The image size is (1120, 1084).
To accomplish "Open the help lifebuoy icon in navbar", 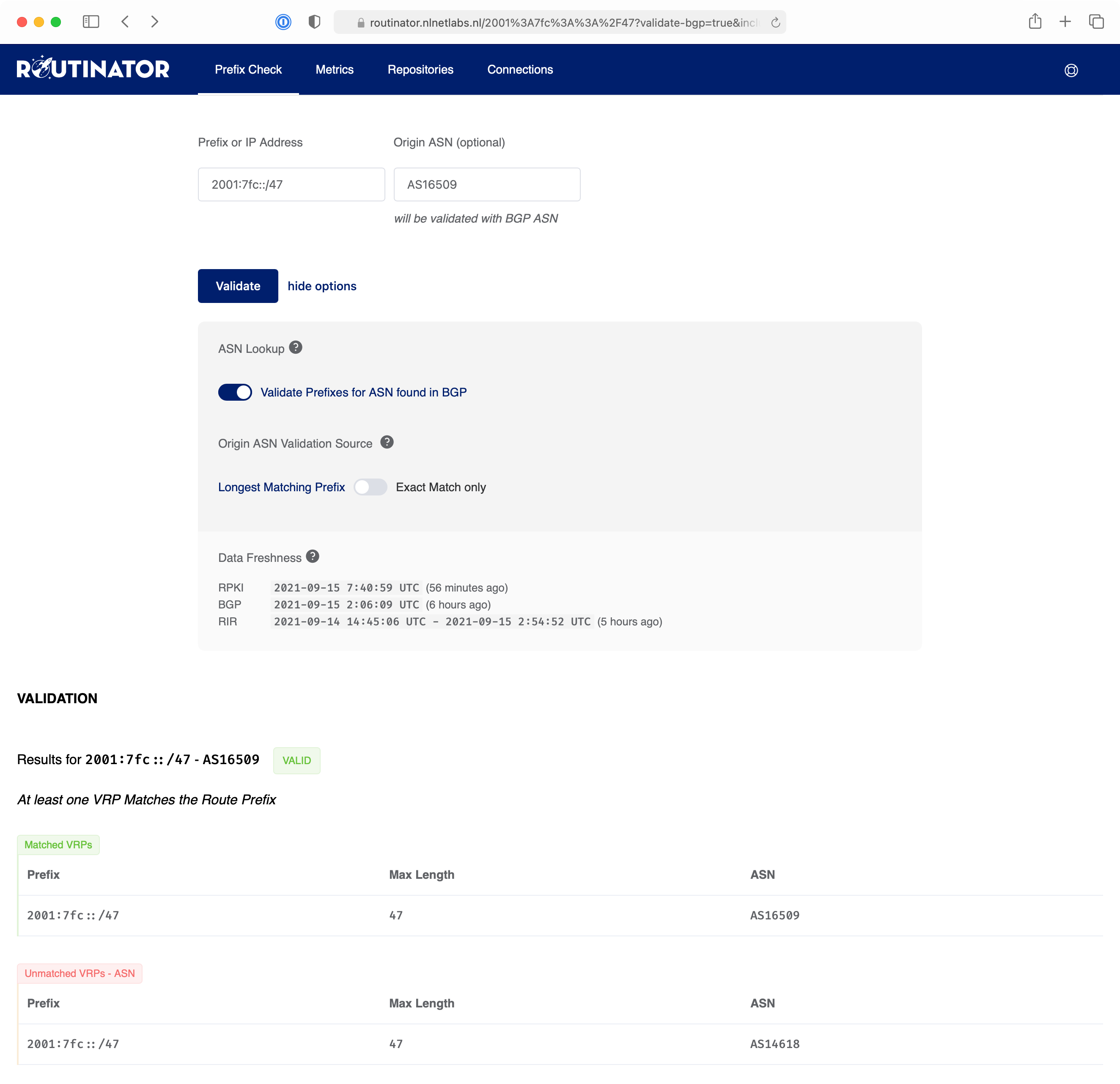I will tap(1071, 70).
